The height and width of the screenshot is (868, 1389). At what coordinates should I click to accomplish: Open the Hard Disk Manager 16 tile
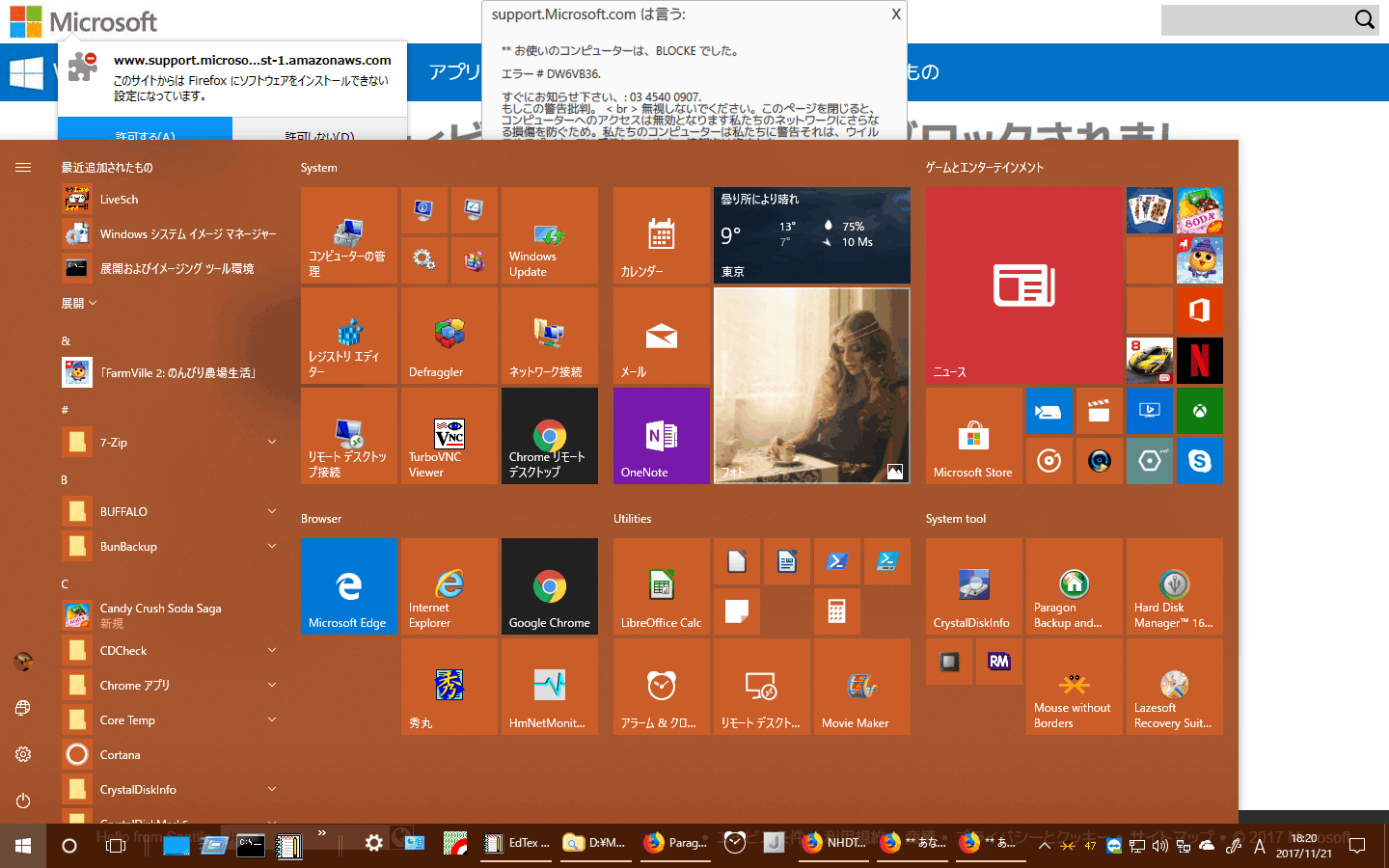coord(1175,586)
